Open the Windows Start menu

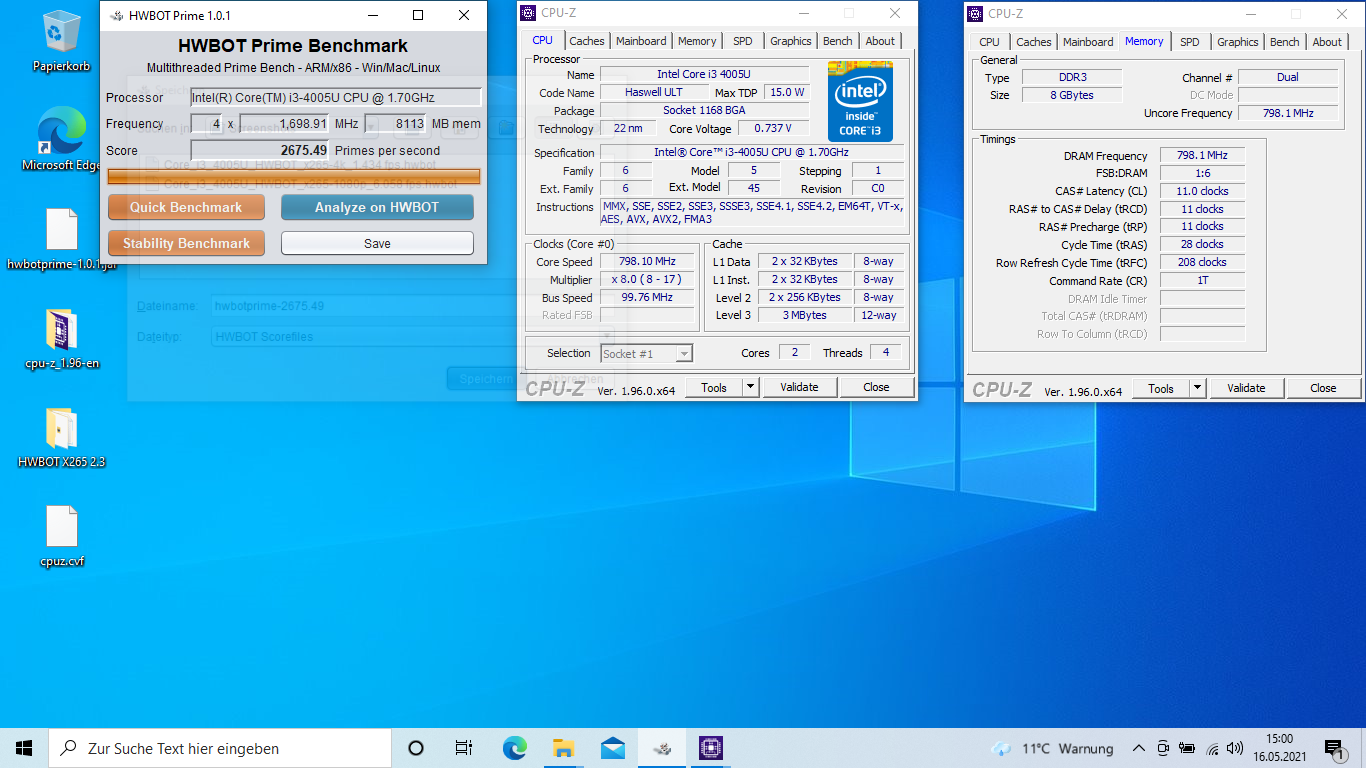24,748
